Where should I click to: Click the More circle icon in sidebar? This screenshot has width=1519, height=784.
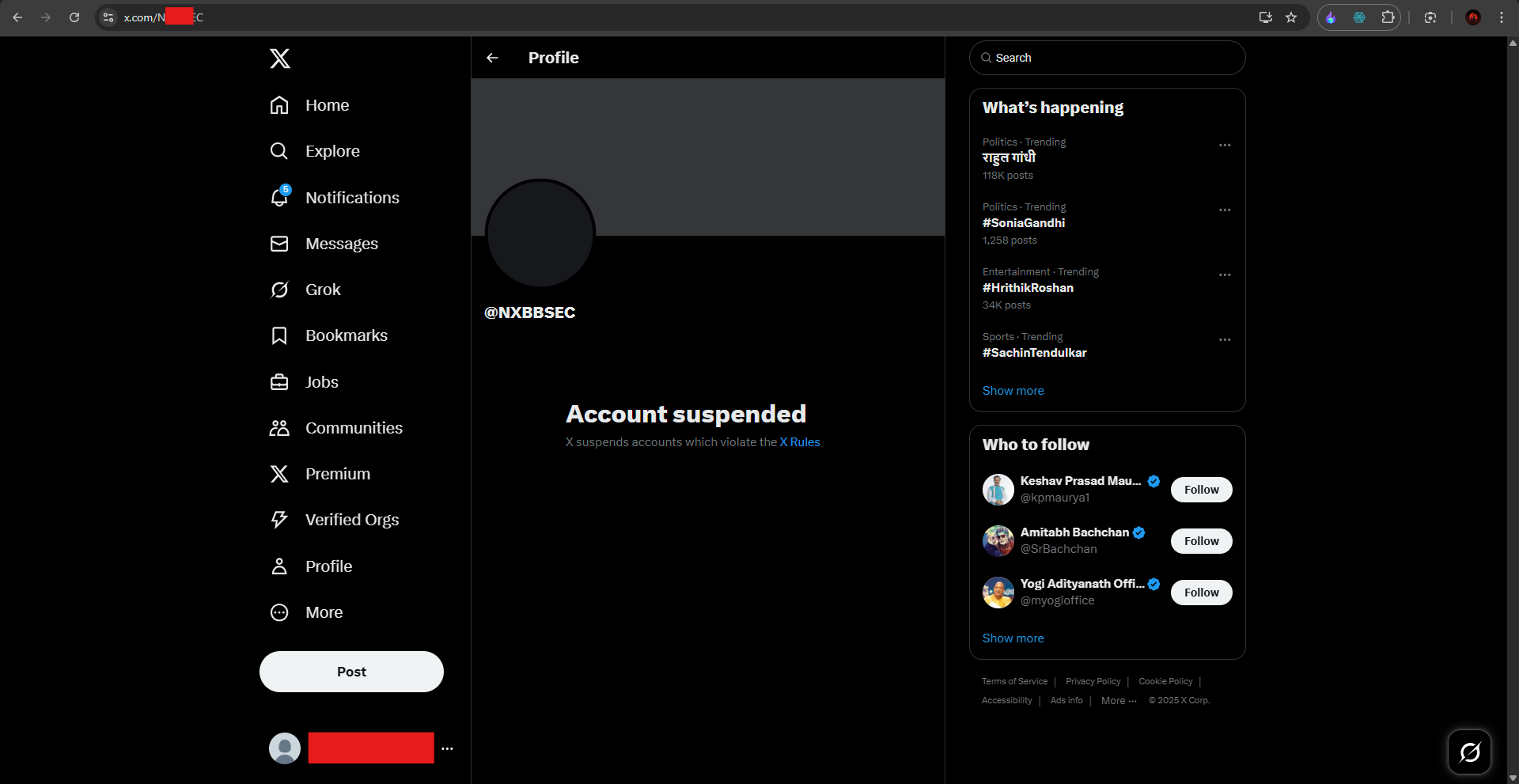tap(279, 612)
